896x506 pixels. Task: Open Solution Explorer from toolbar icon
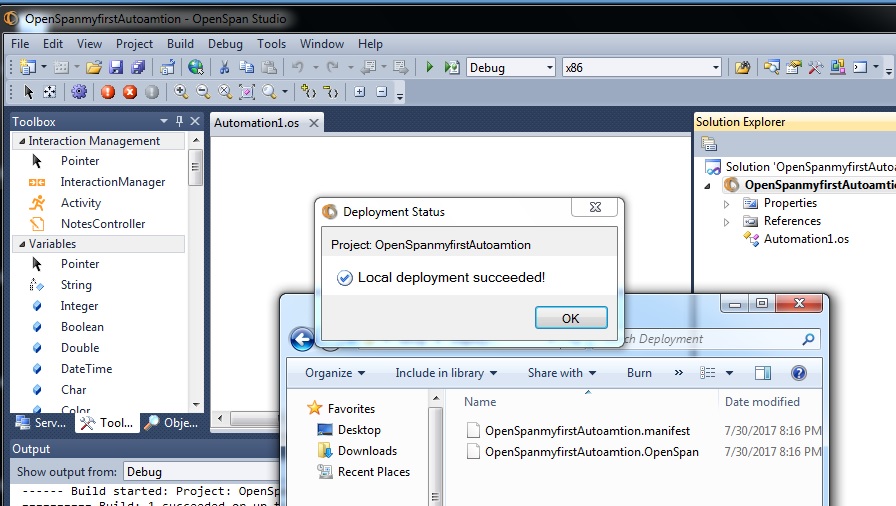tap(771, 67)
